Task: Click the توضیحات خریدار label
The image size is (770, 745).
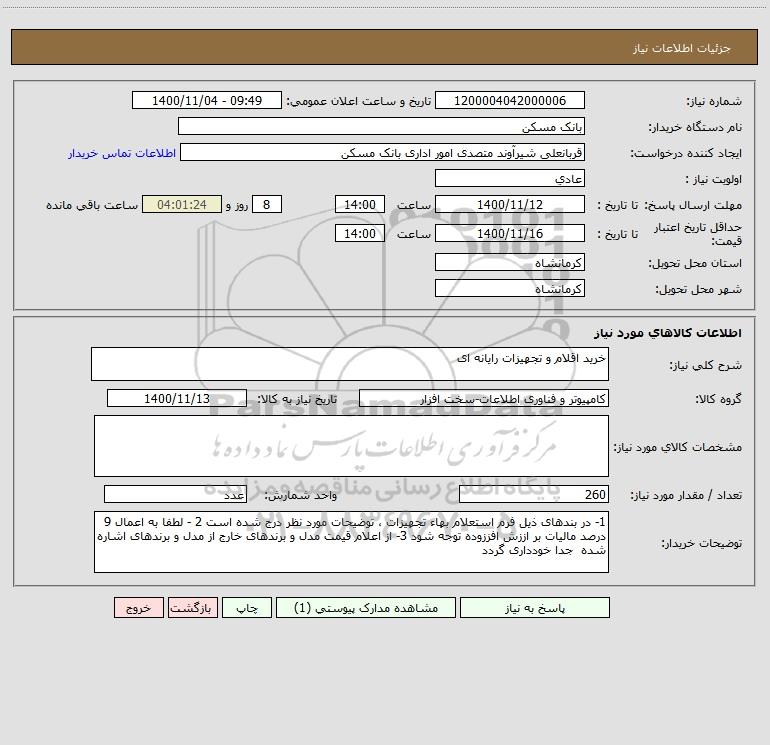Action: pos(701,543)
